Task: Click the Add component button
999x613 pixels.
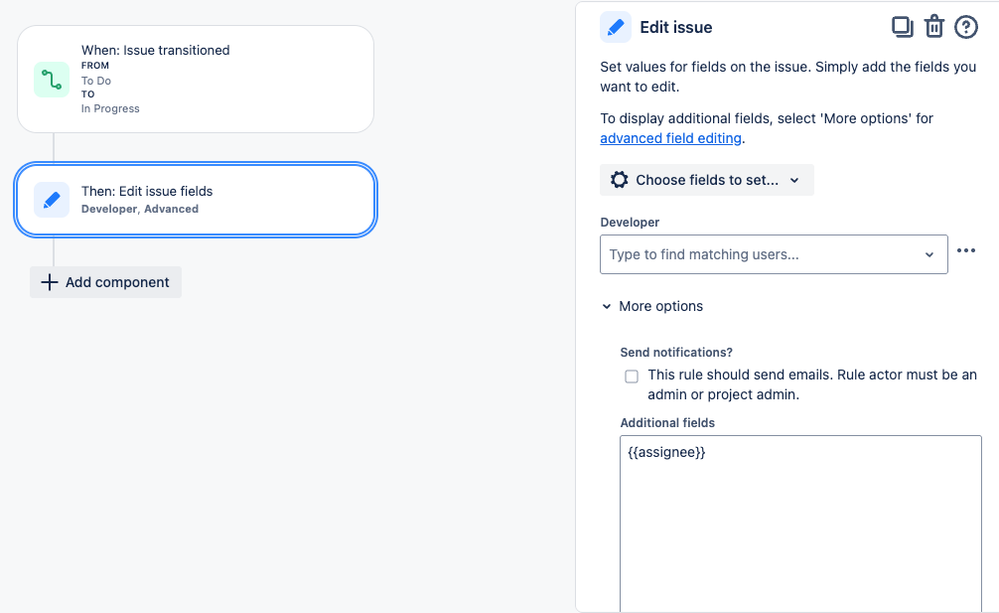Action: tap(106, 282)
